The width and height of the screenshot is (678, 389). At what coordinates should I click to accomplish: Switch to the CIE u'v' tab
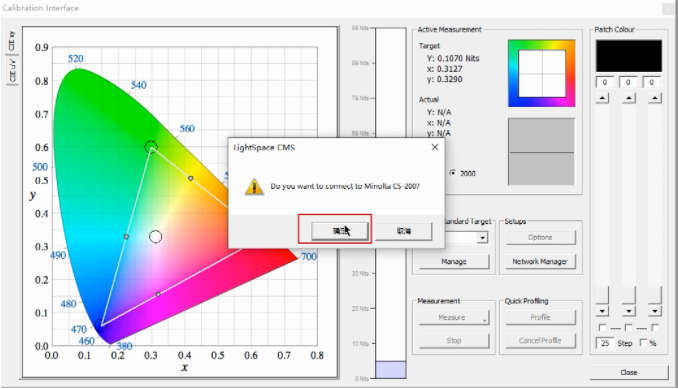pyautogui.click(x=12, y=70)
